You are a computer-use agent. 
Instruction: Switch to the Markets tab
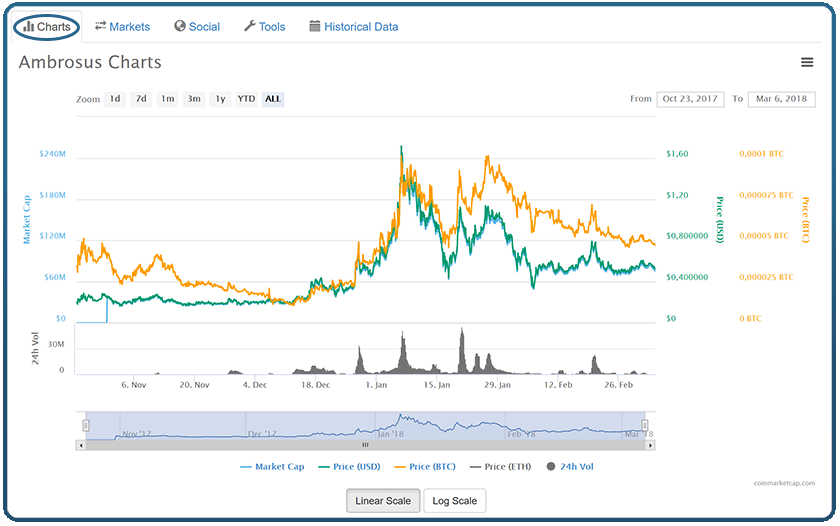[x=123, y=27]
